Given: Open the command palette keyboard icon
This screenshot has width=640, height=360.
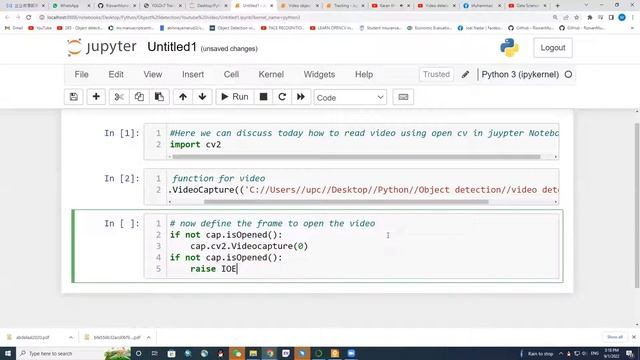Looking at the screenshot, I should 403,97.
